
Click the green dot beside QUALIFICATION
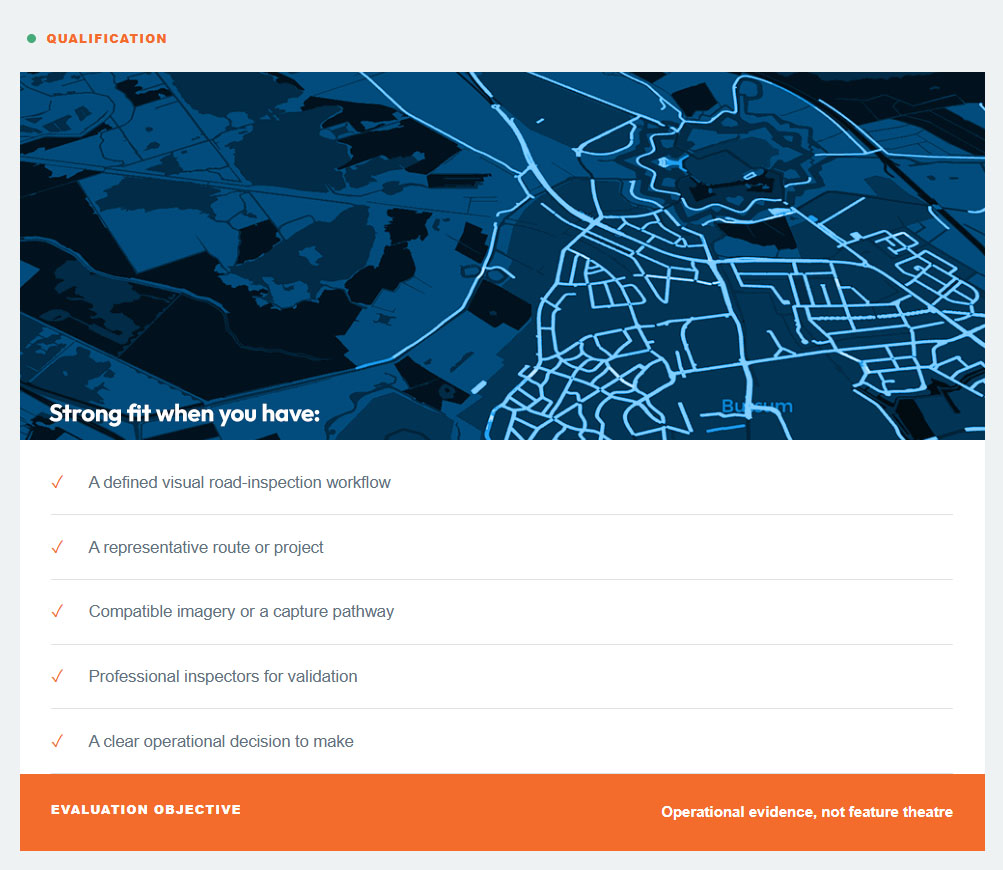[x=31, y=39]
